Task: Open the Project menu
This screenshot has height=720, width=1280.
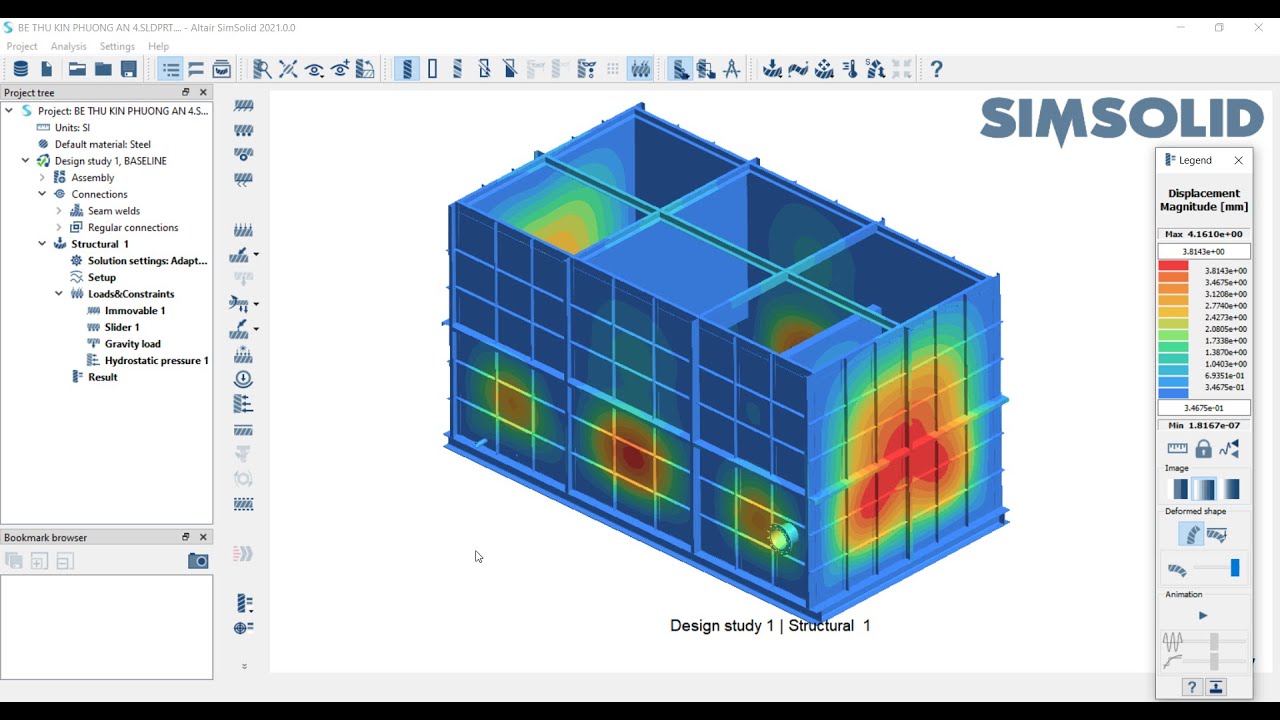Action: pyautogui.click(x=22, y=46)
